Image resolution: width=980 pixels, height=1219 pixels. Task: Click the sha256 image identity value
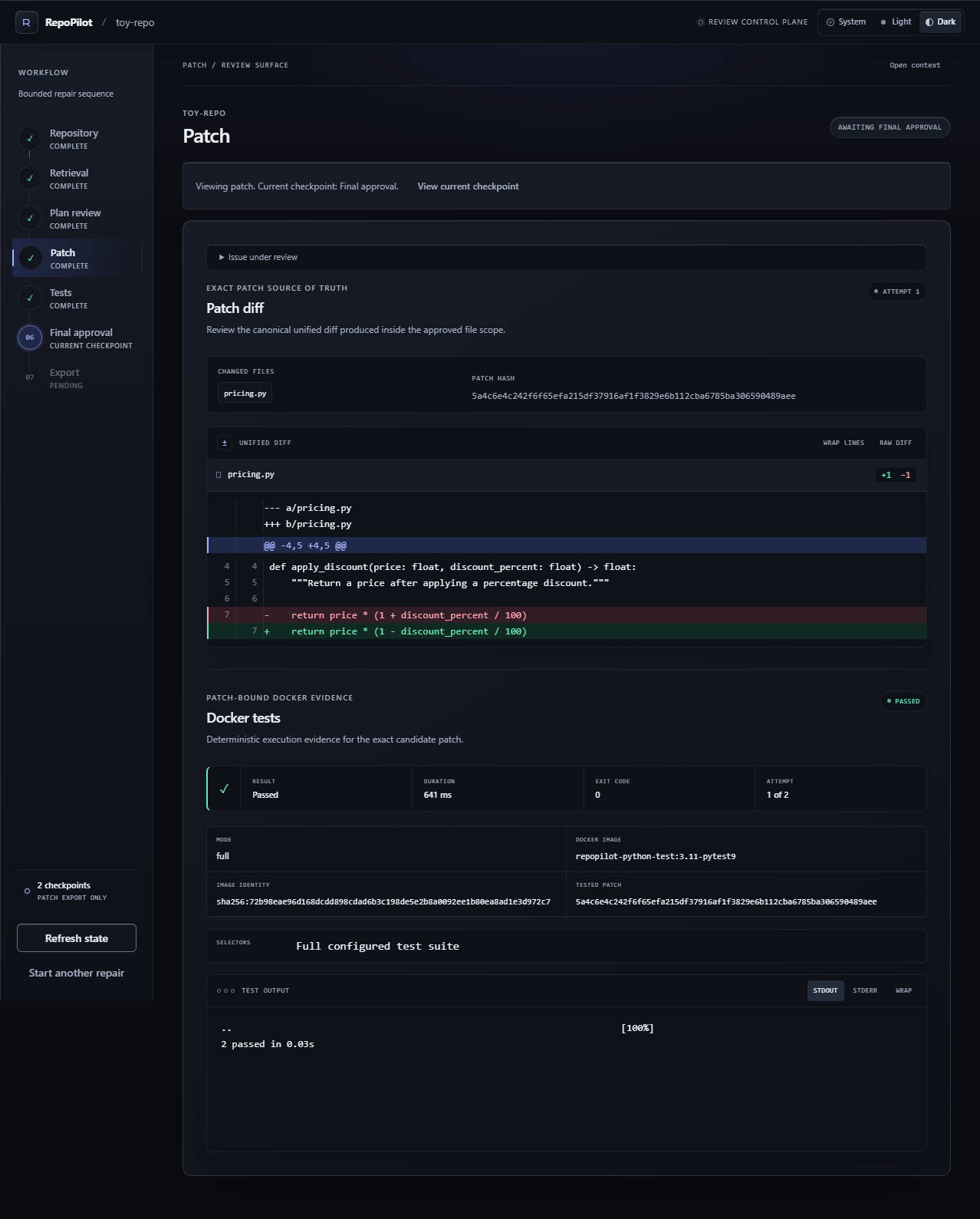tap(383, 901)
